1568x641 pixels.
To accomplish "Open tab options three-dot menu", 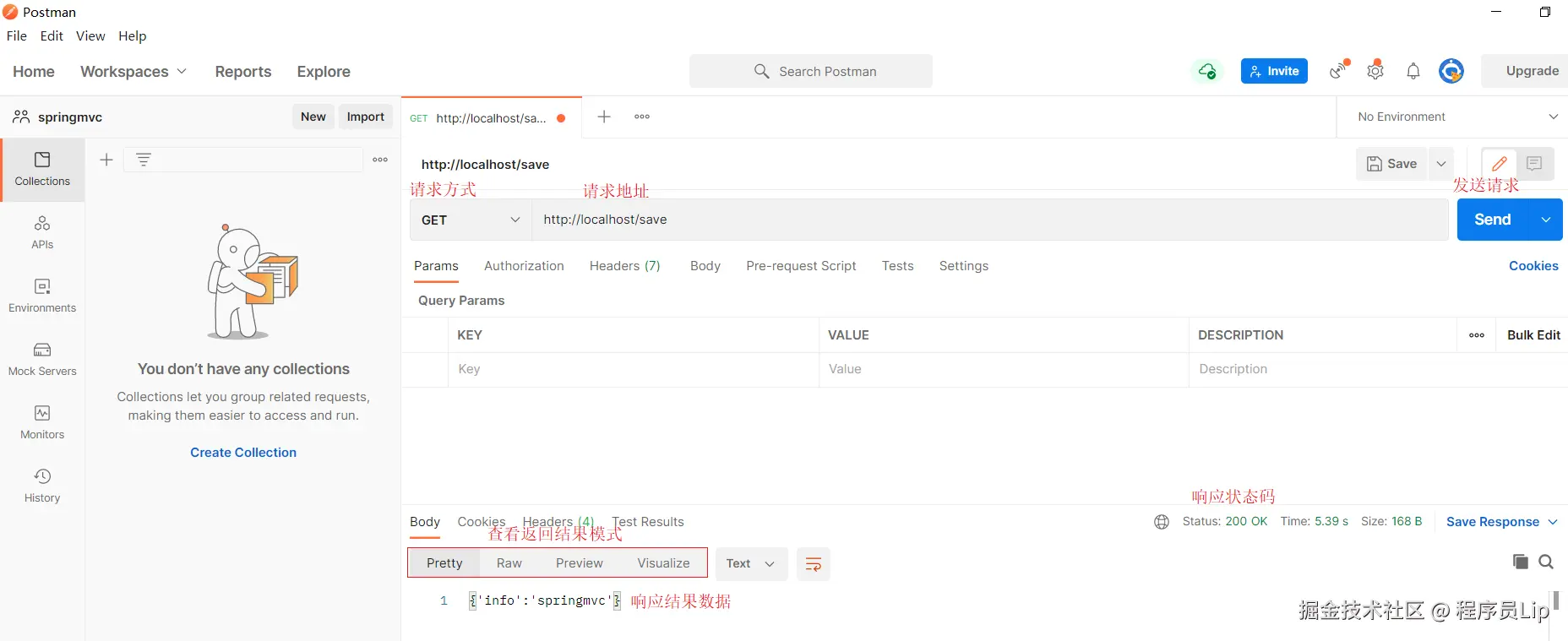I will pyautogui.click(x=642, y=117).
